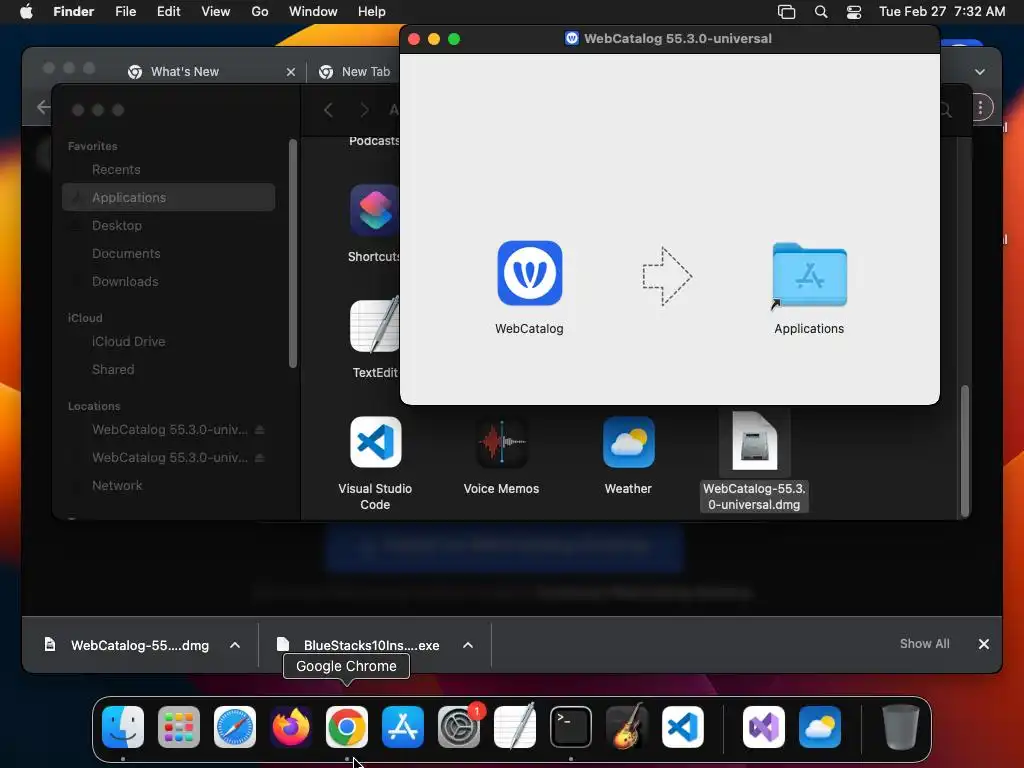Open blue Visual Studio Code Dock icon
The height and width of the screenshot is (768, 1024).
(682, 727)
